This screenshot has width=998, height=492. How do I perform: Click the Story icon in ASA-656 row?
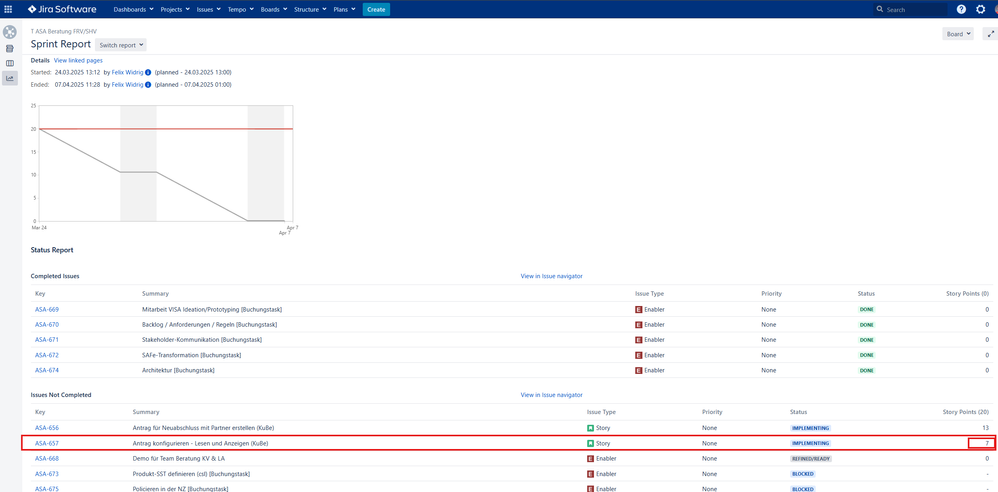pos(590,428)
